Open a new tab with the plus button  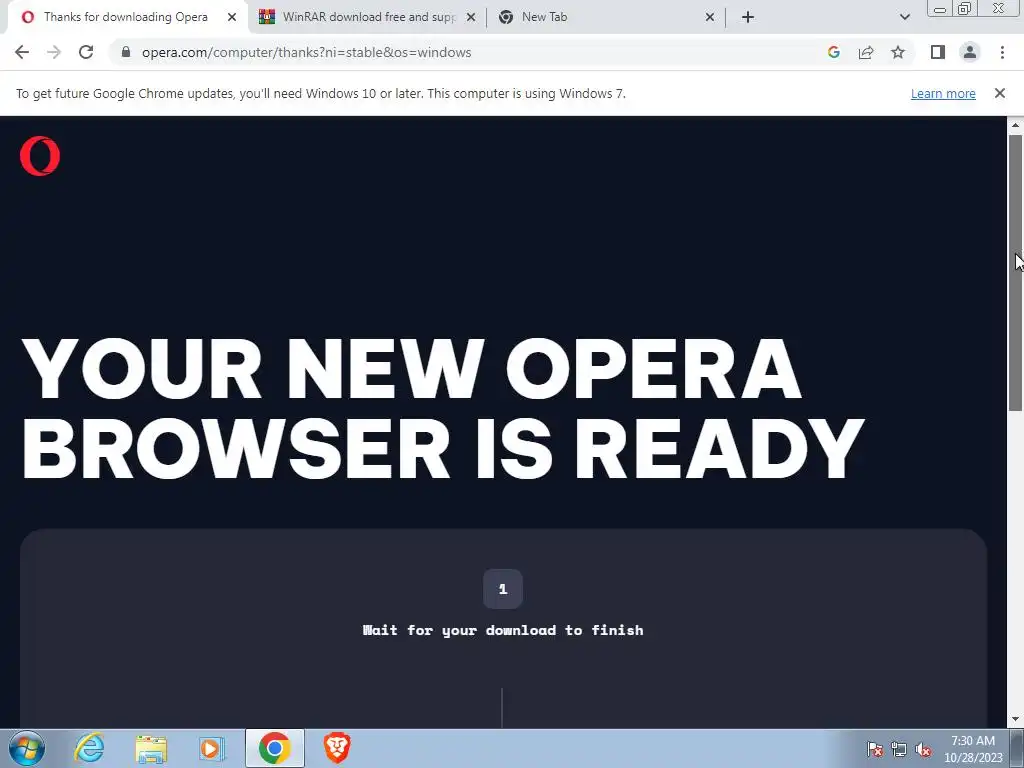point(748,17)
